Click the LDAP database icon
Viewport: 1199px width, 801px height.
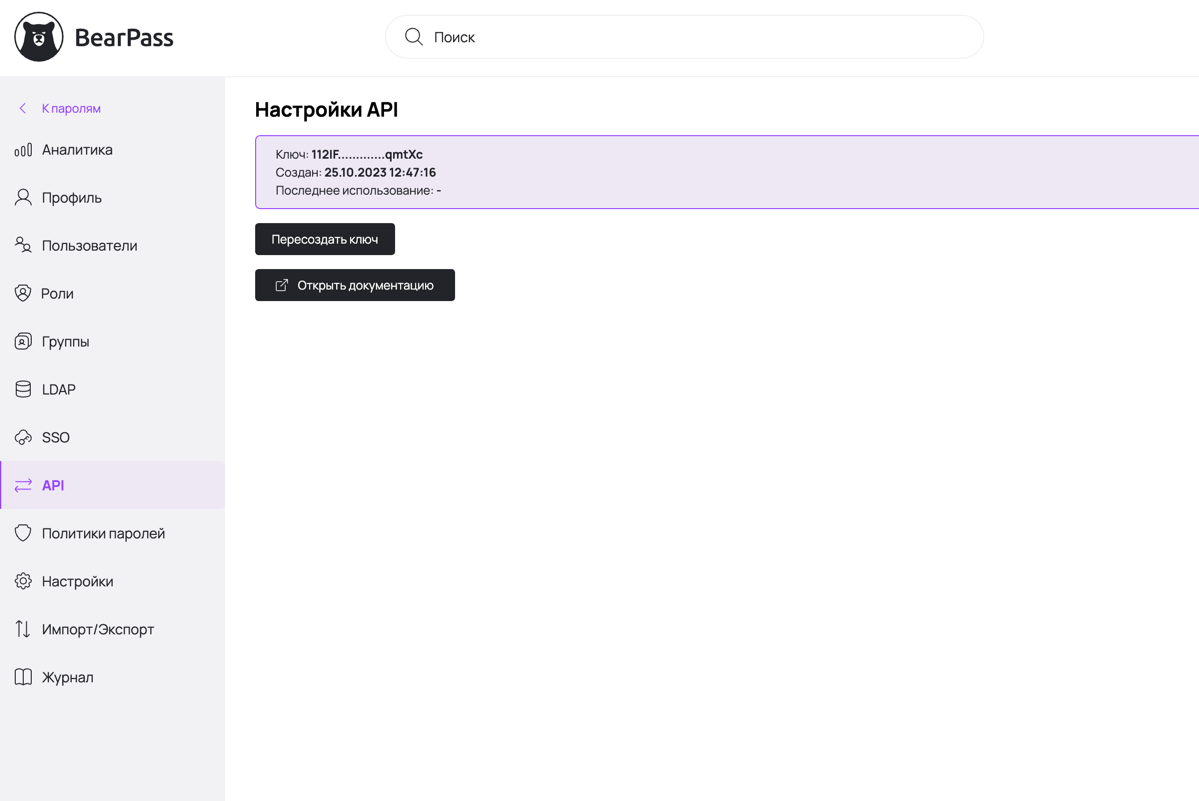click(x=23, y=389)
